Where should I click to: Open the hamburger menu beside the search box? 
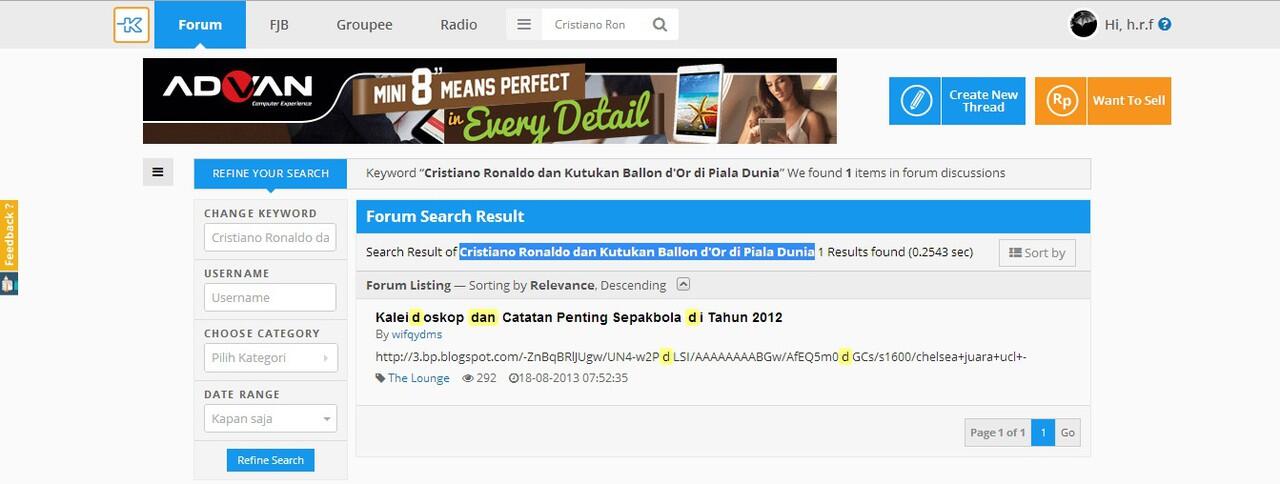click(x=524, y=24)
